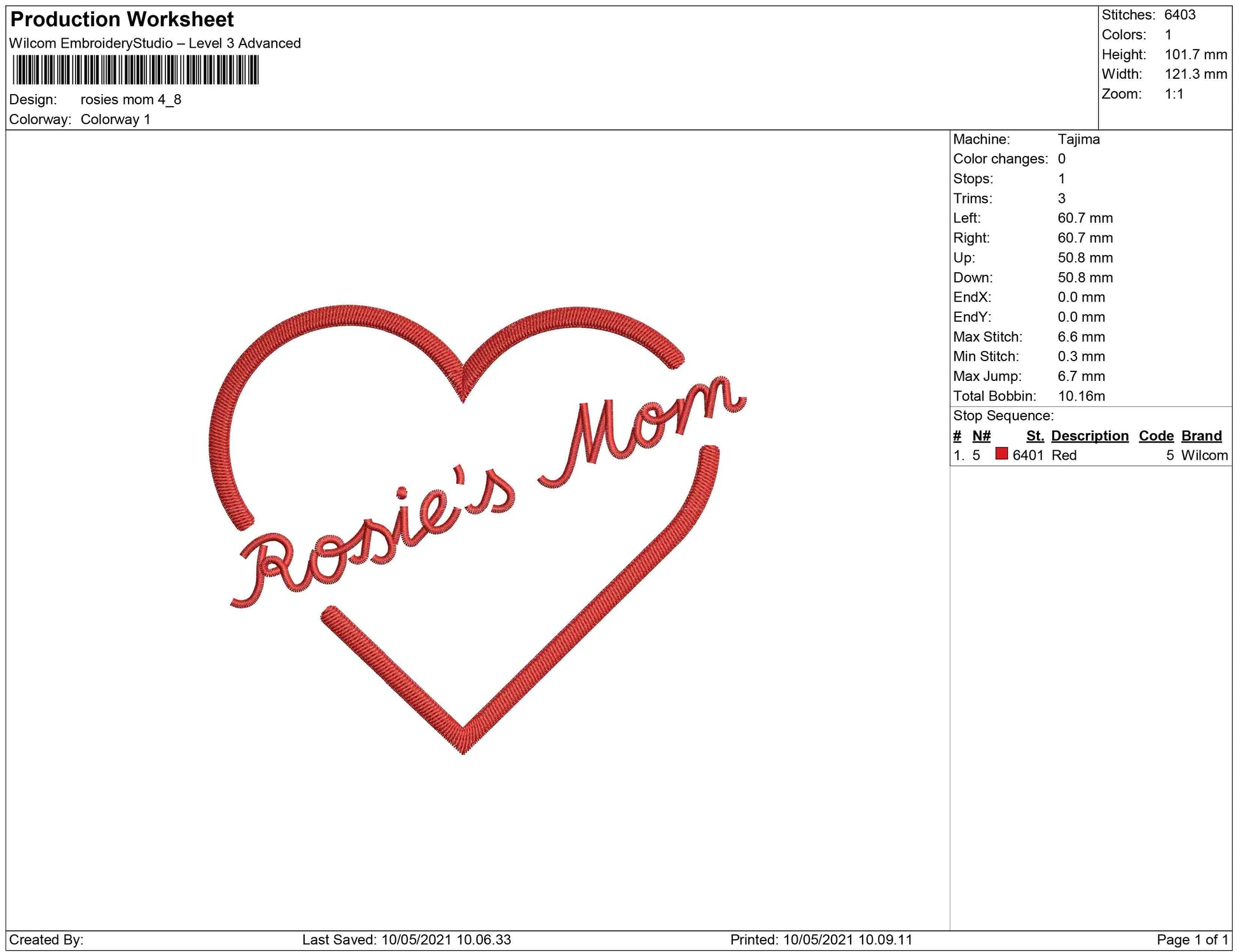Click the Zoom 1:1 value
1238x952 pixels.
click(x=1174, y=94)
